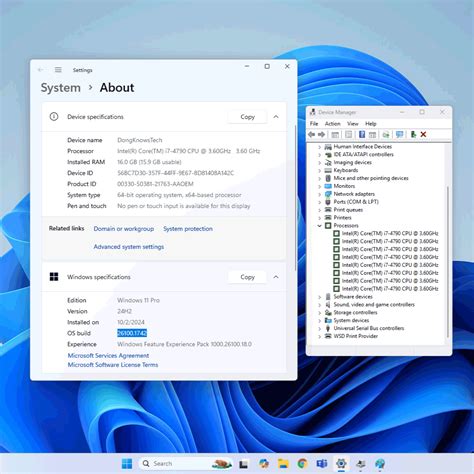
Task: Collapse the Device specifications section
Action: tap(276, 117)
